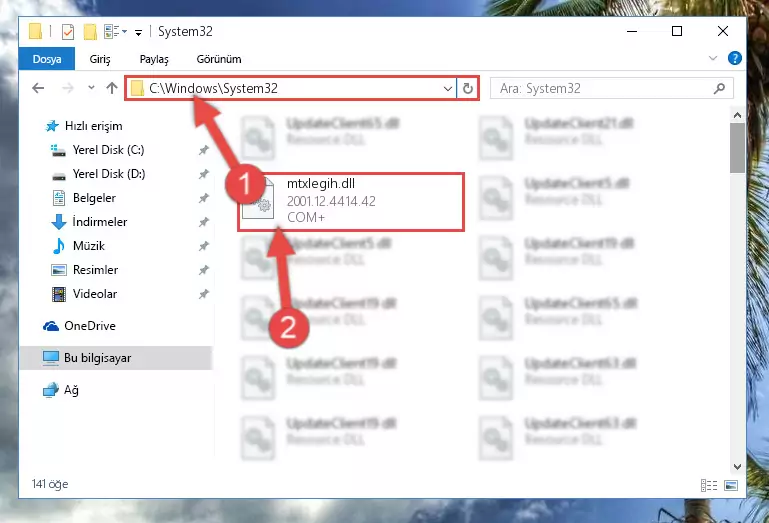
Task: Open the Görünüm ribbon tab
Action: pos(219,59)
